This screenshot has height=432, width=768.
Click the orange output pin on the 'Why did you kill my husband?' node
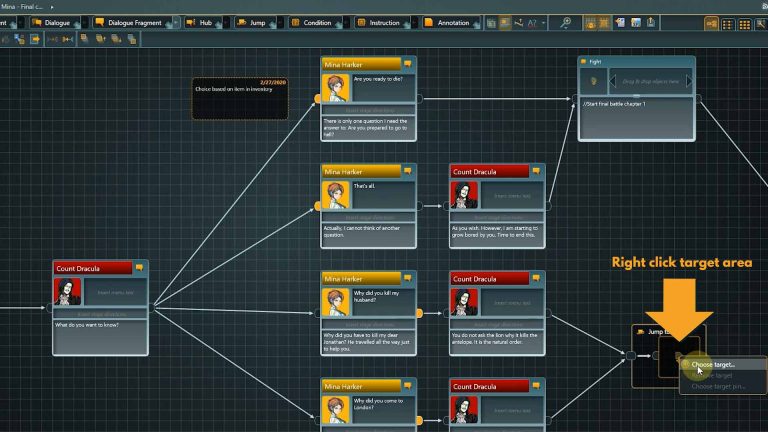(419, 313)
